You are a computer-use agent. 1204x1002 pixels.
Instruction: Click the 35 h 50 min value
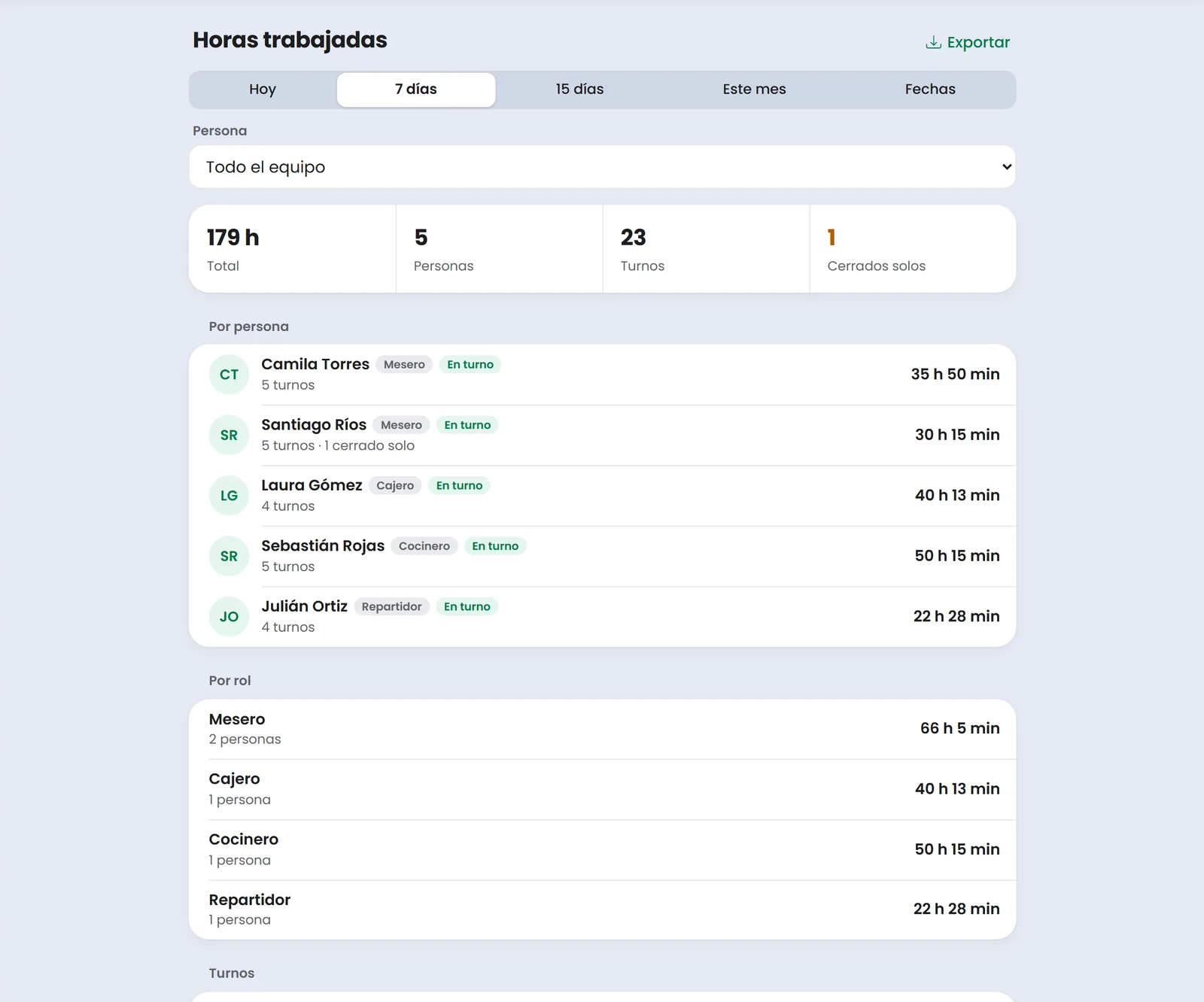click(955, 375)
